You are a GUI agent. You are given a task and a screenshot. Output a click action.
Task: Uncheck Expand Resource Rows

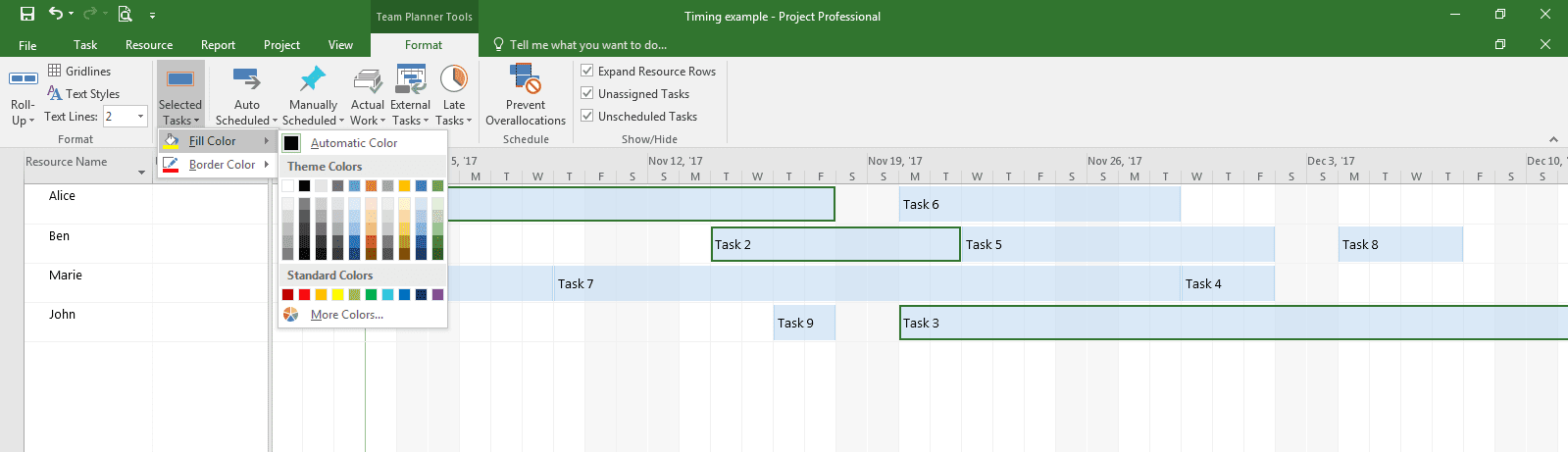pos(587,71)
